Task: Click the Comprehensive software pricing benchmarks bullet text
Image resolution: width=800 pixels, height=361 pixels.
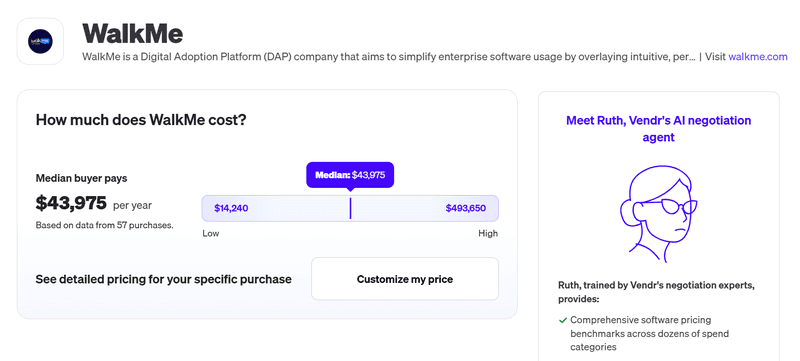Action: click(649, 333)
